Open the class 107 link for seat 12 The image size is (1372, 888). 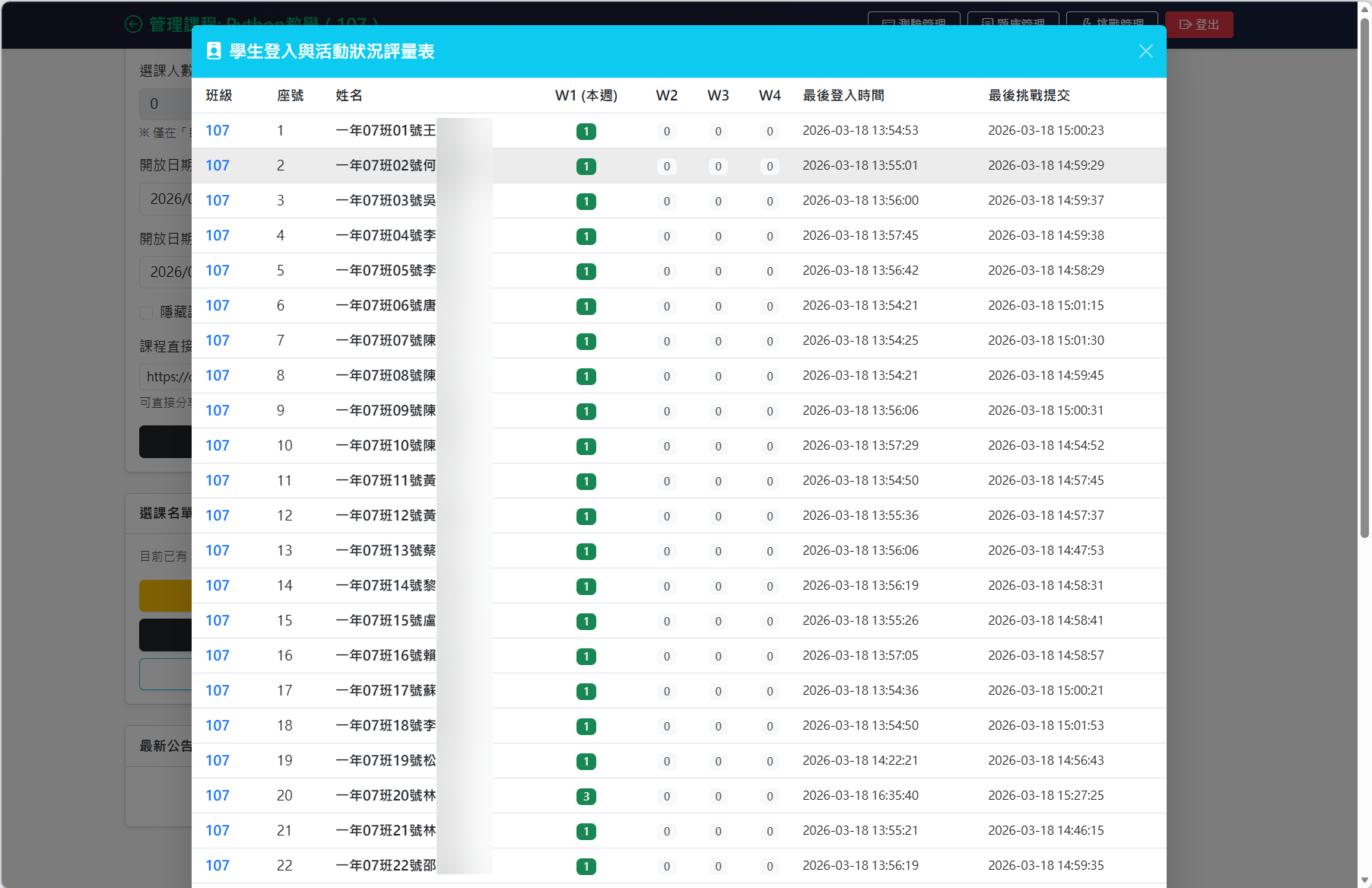click(x=218, y=516)
